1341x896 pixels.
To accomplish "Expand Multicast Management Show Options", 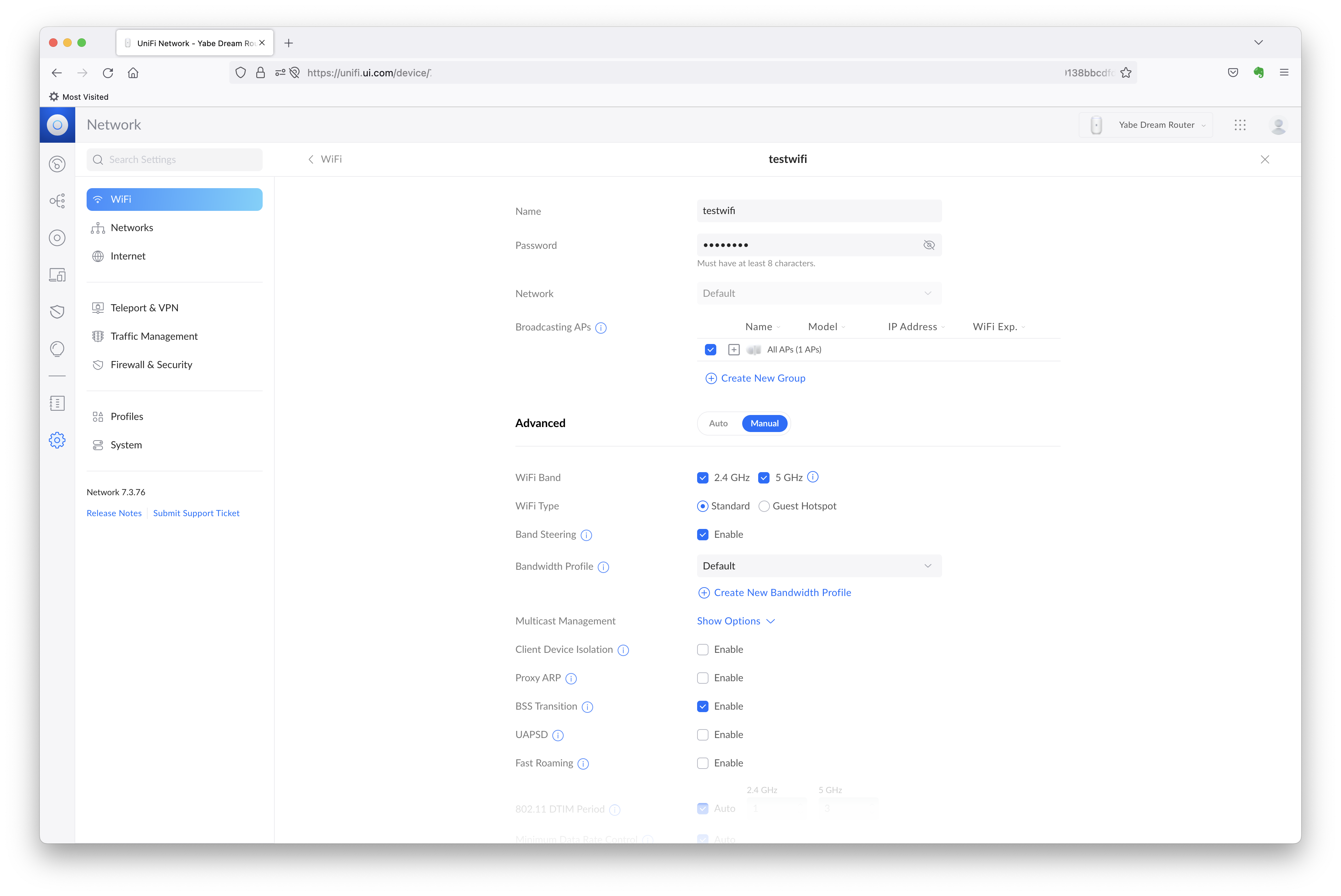I will [736, 621].
